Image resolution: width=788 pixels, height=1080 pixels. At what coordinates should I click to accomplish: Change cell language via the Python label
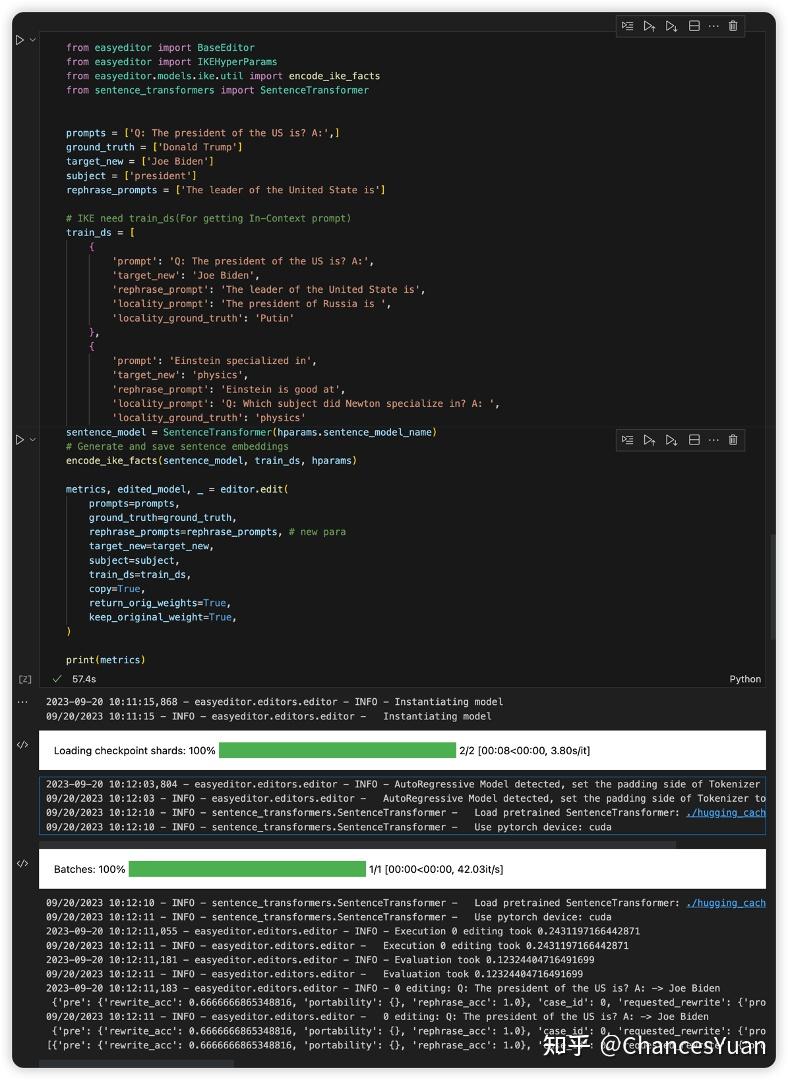tap(745, 678)
